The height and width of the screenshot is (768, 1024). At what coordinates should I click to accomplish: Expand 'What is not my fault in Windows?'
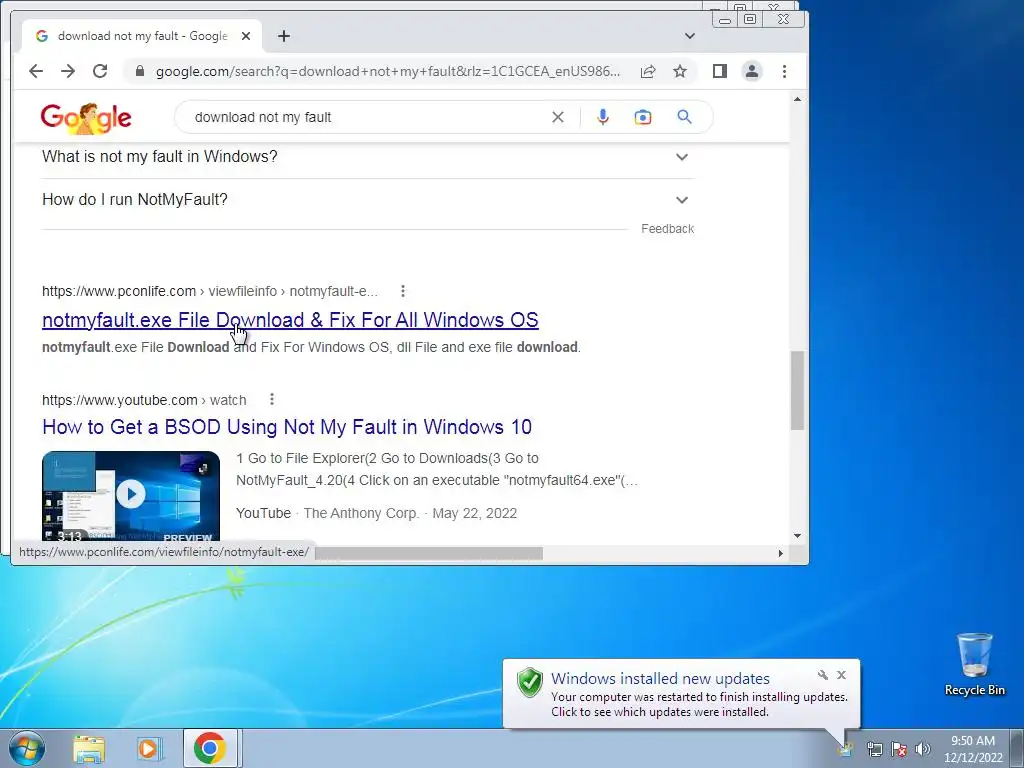[368, 157]
